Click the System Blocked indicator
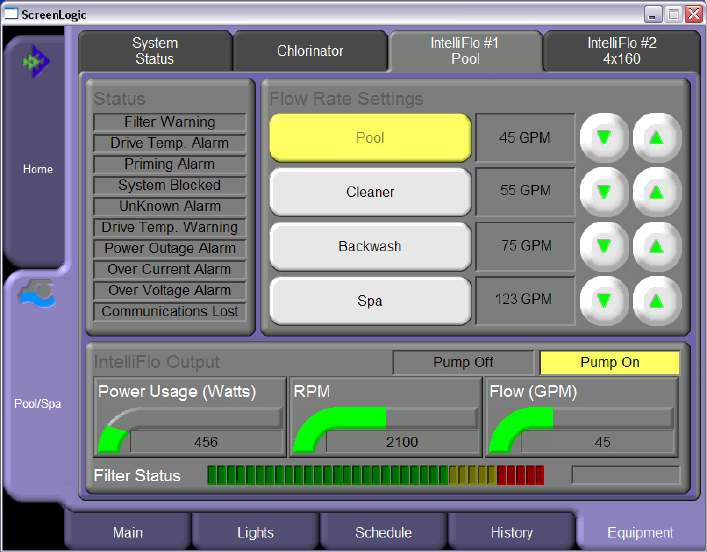Image resolution: width=707 pixels, height=552 pixels. pos(170,185)
